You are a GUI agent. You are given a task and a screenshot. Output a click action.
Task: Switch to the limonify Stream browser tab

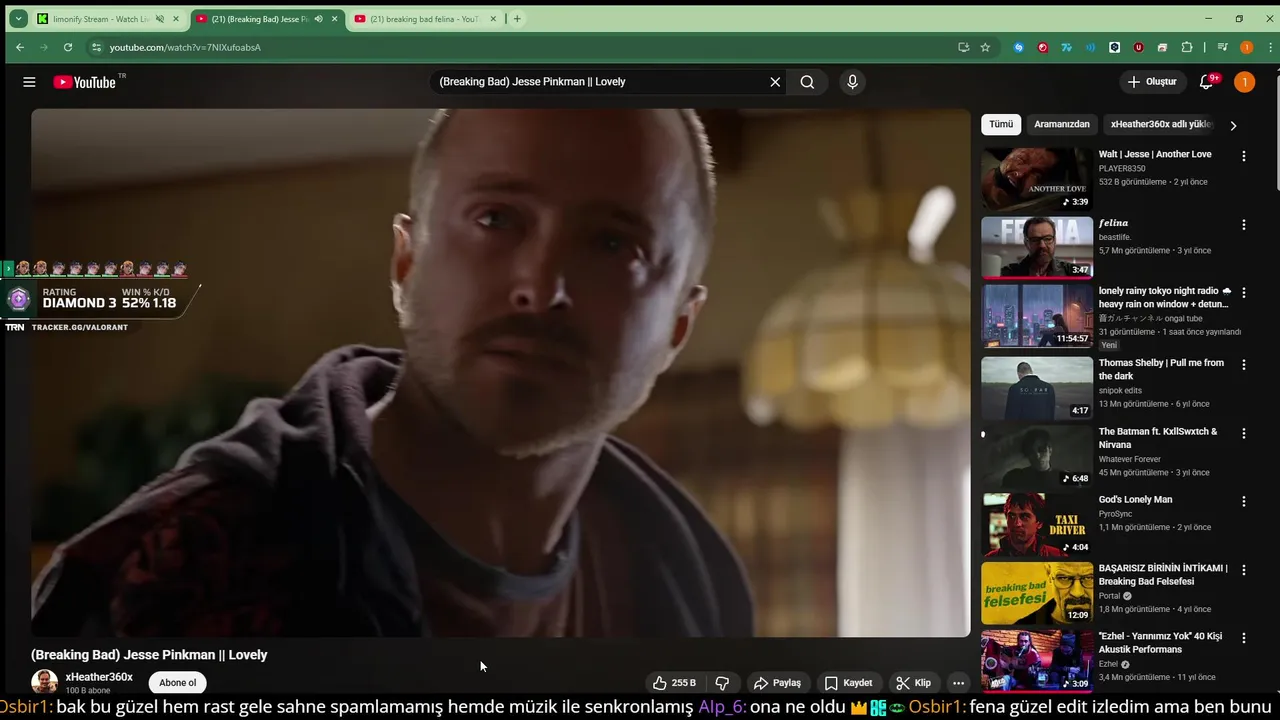pos(108,19)
